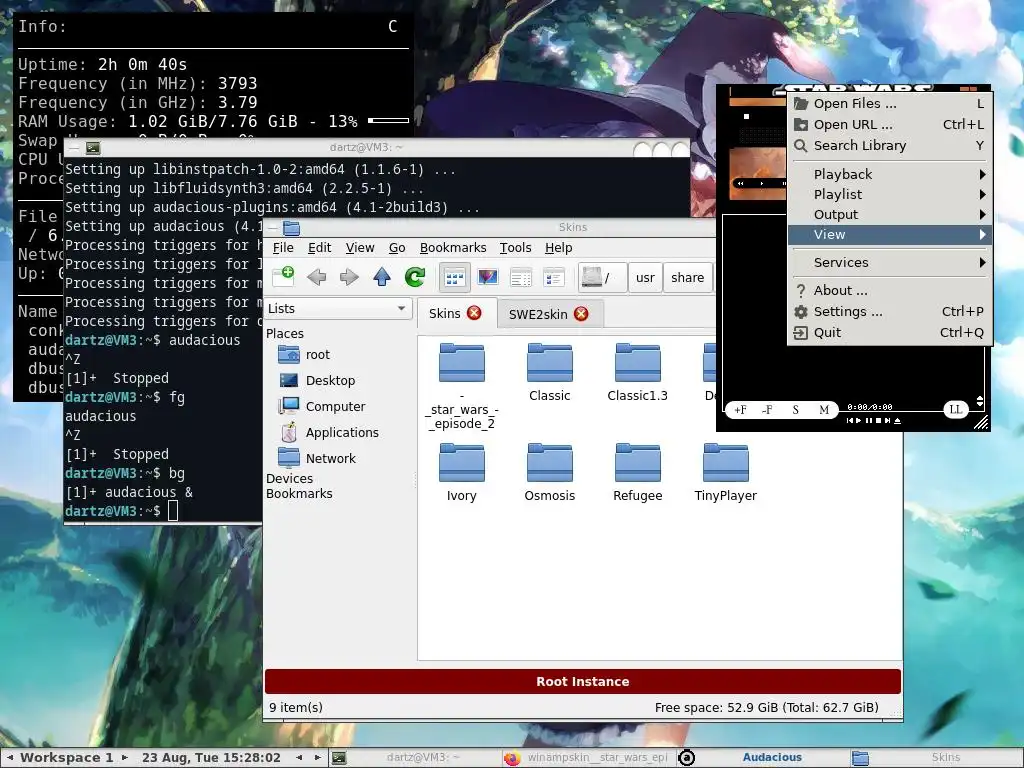Screen dimensions: 1024x768
Task: Choose Quit in Audacious menu
Action: (889, 332)
